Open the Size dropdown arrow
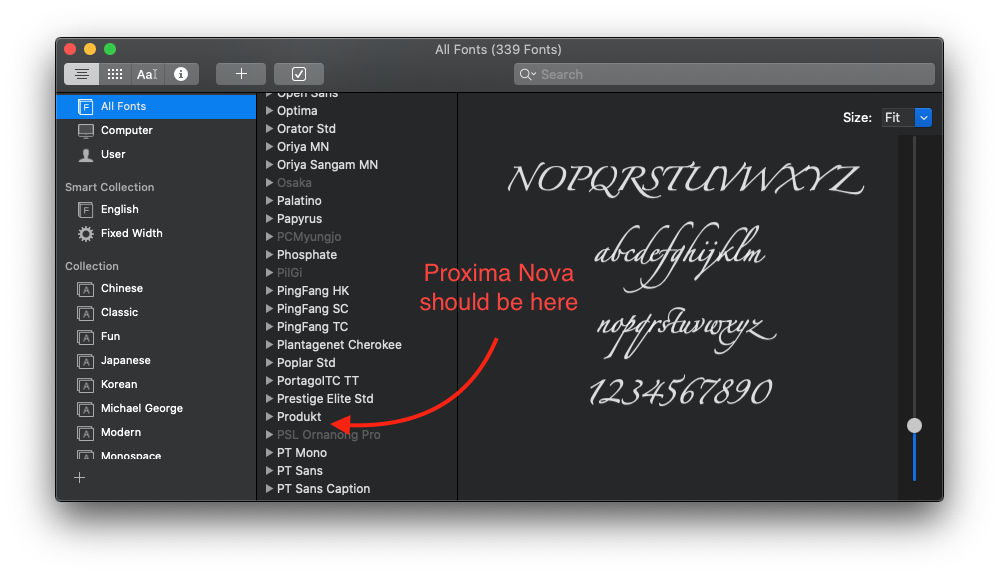 pyautogui.click(x=923, y=118)
